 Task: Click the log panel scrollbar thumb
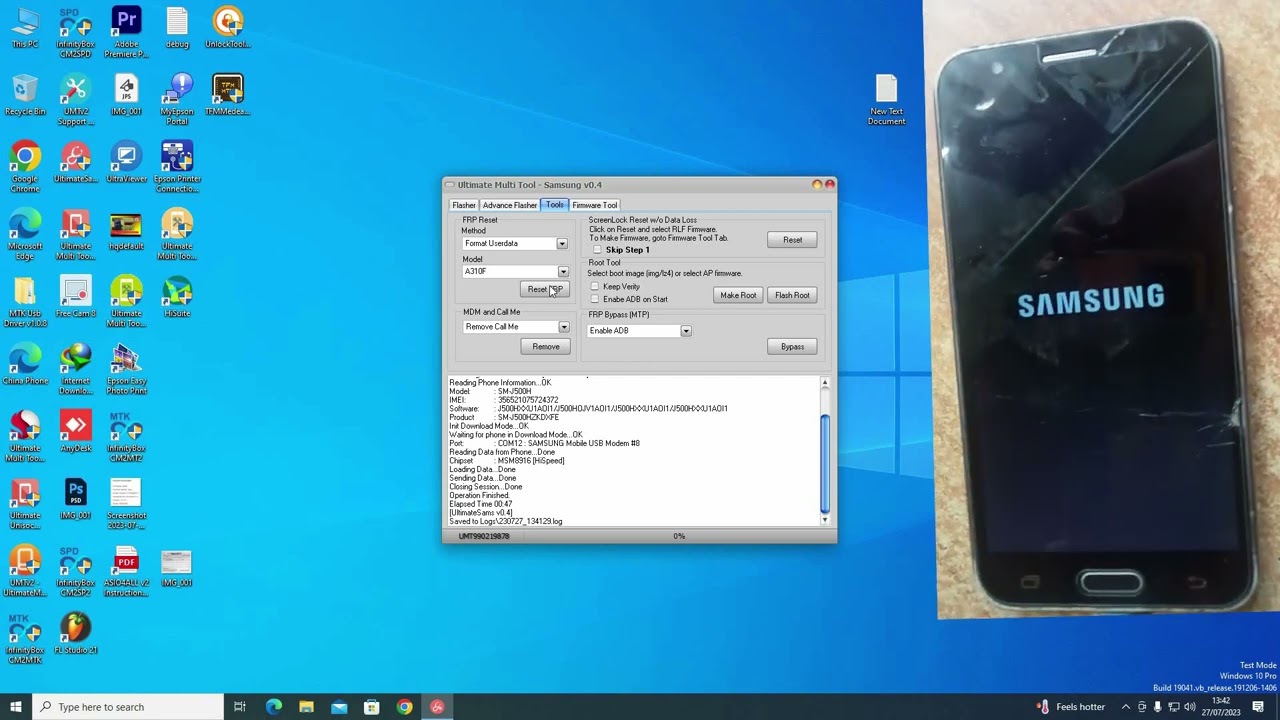[825, 463]
